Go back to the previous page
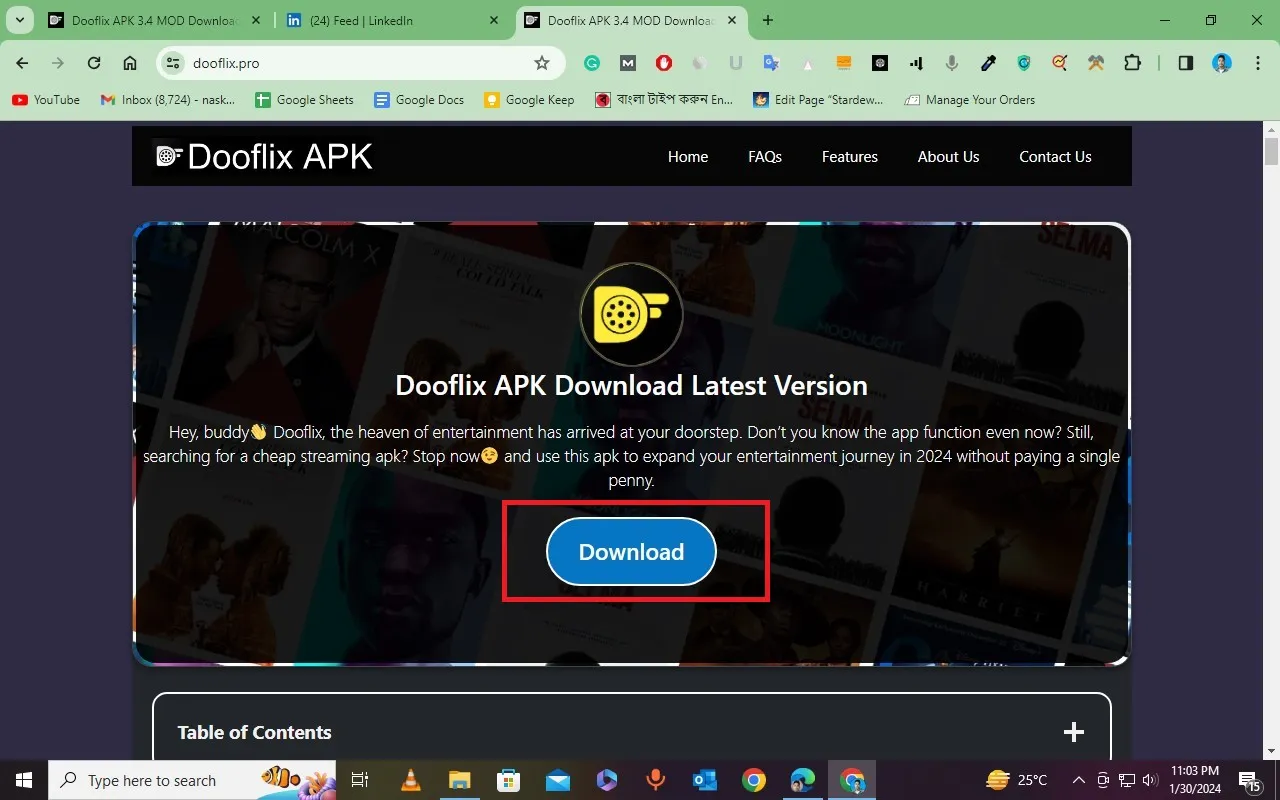Screen dimensions: 1280x800 pyautogui.click(x=22, y=63)
